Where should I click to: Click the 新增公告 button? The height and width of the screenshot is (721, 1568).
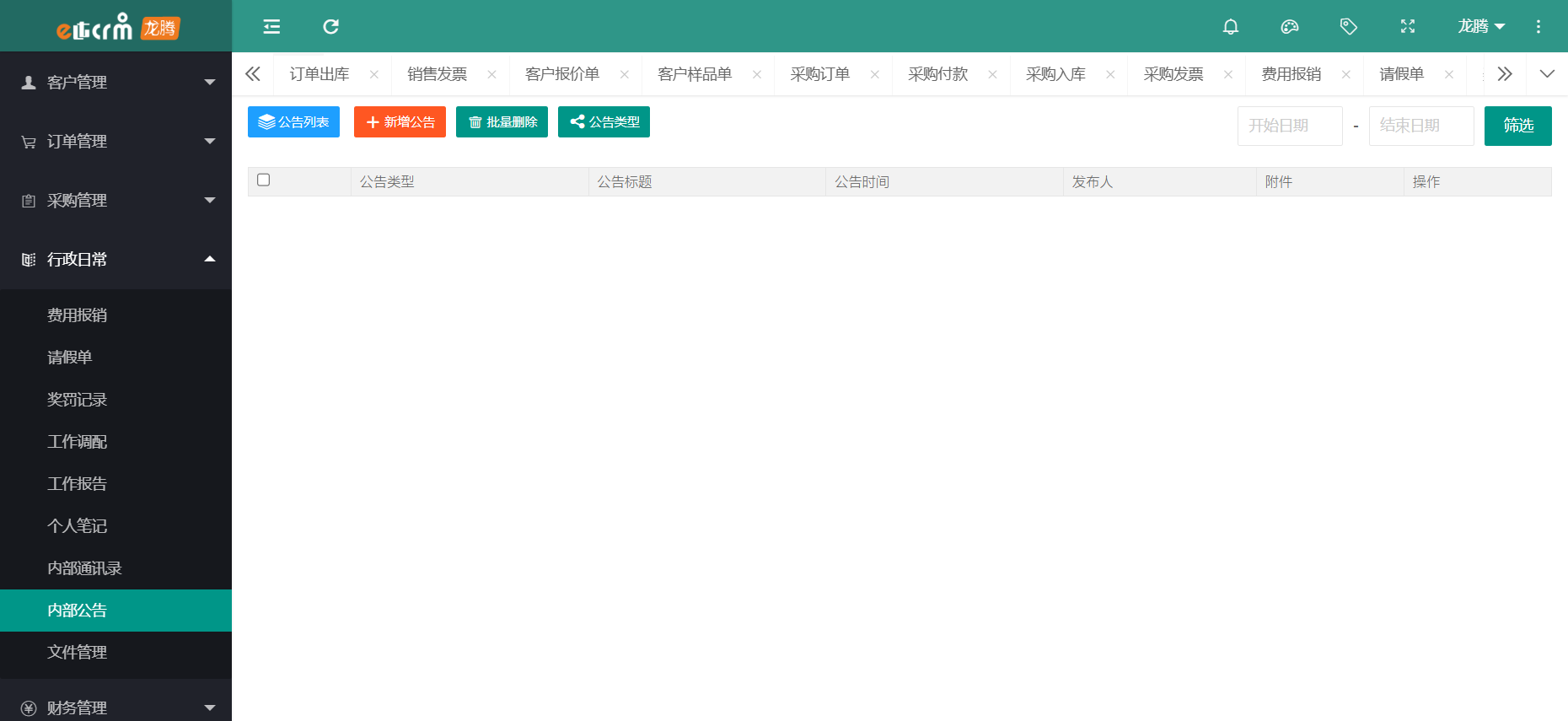click(x=400, y=122)
